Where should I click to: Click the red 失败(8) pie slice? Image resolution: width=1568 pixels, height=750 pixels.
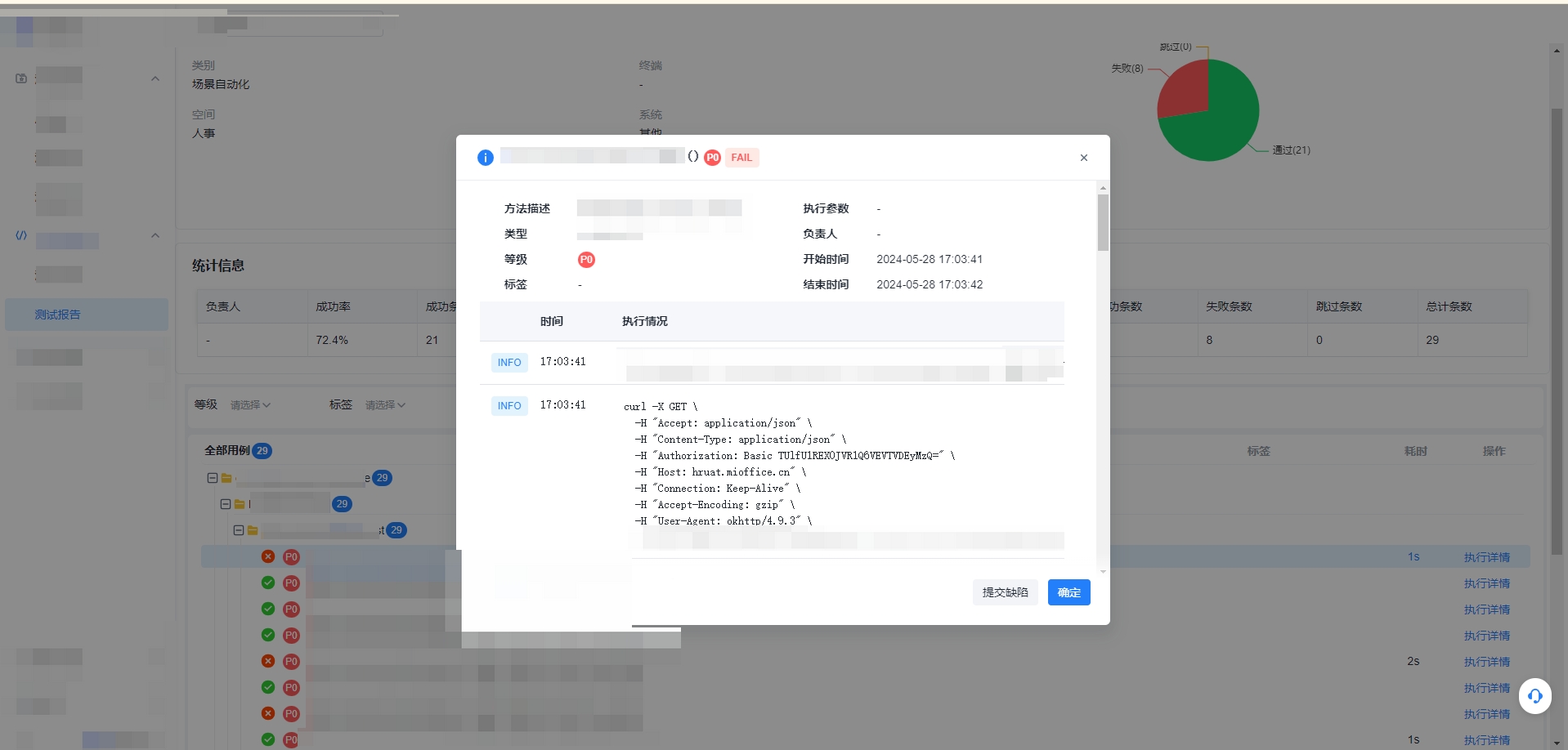(x=1185, y=92)
